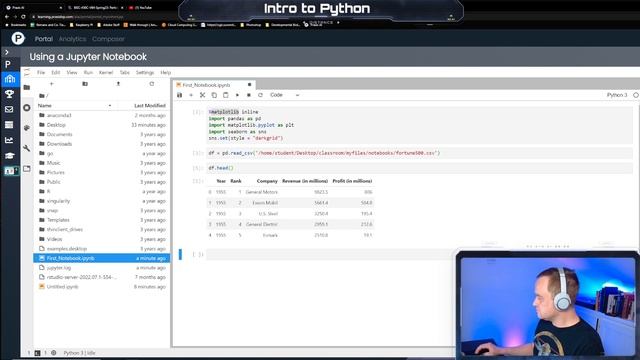640x360 pixels.
Task: Open the graduation cap sidebar icon
Action: tap(9, 156)
